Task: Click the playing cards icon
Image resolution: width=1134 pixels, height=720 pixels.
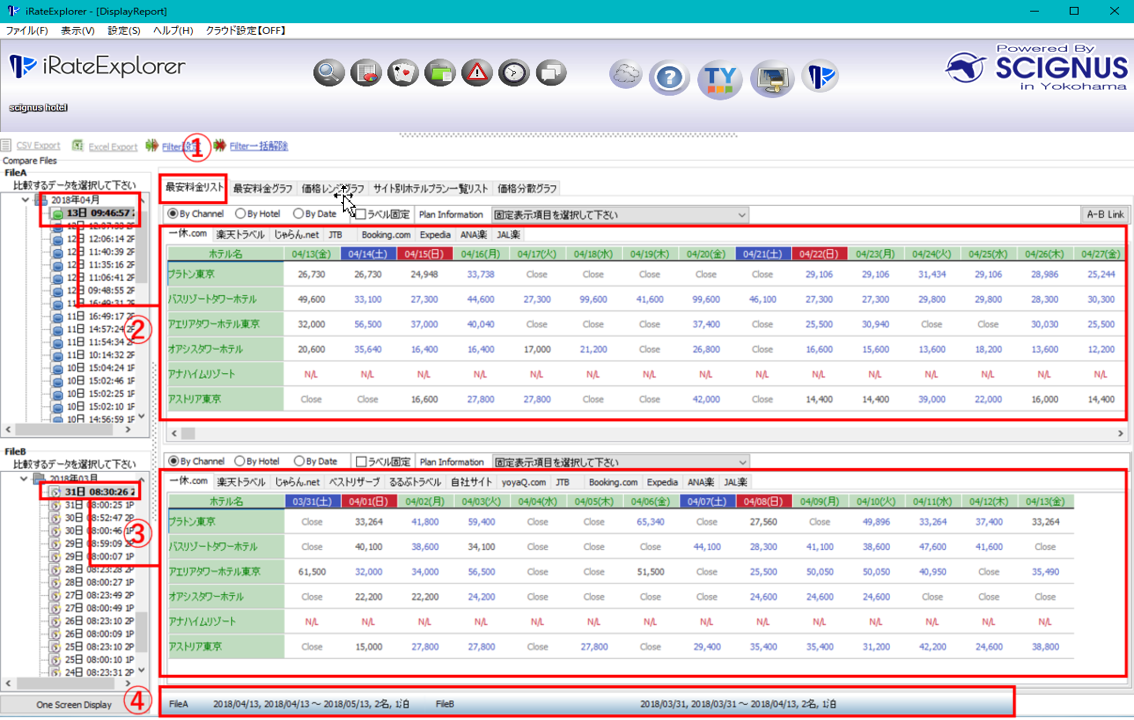Action: tap(402, 73)
